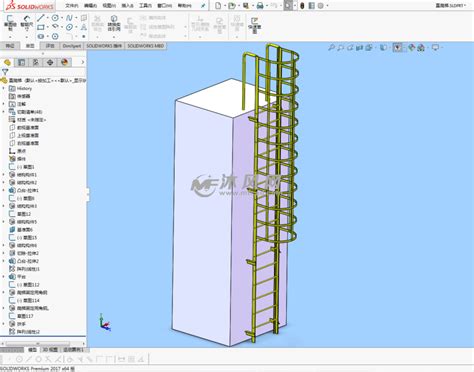
Task: Expand the panel tabs overflow chevron
Action: pos(82,62)
